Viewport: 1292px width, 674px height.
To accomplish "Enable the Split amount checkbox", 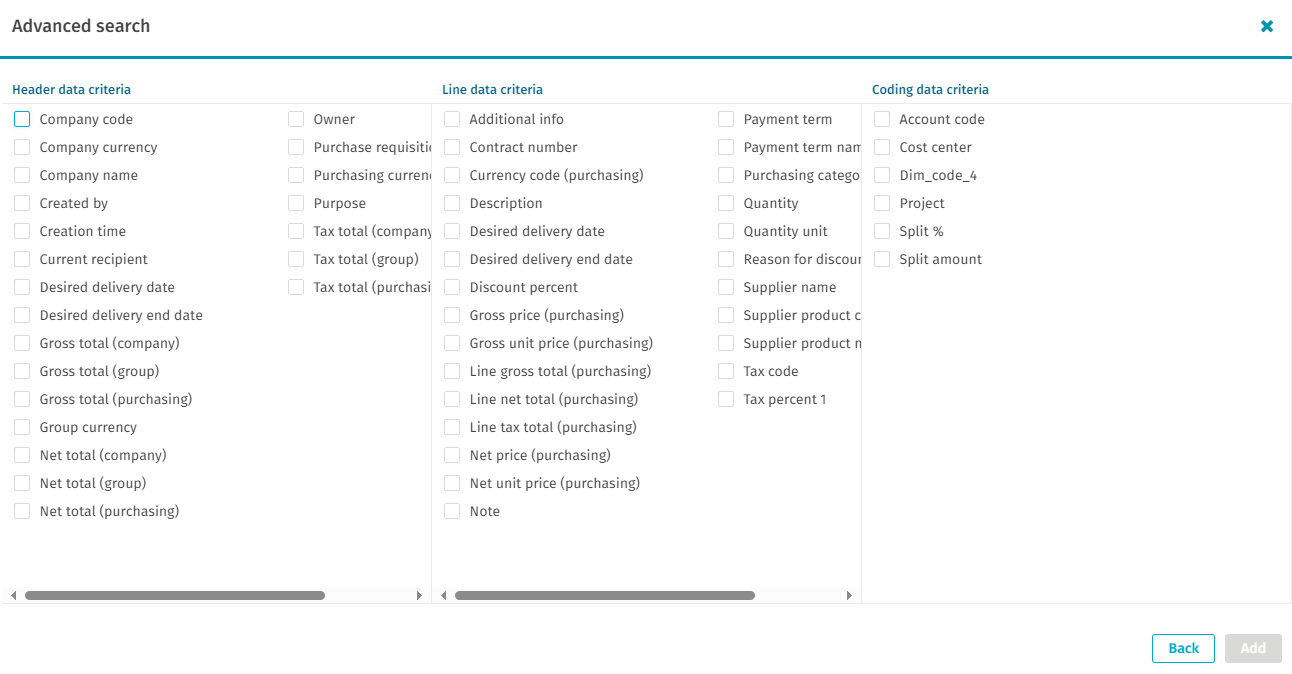I will pos(882,259).
